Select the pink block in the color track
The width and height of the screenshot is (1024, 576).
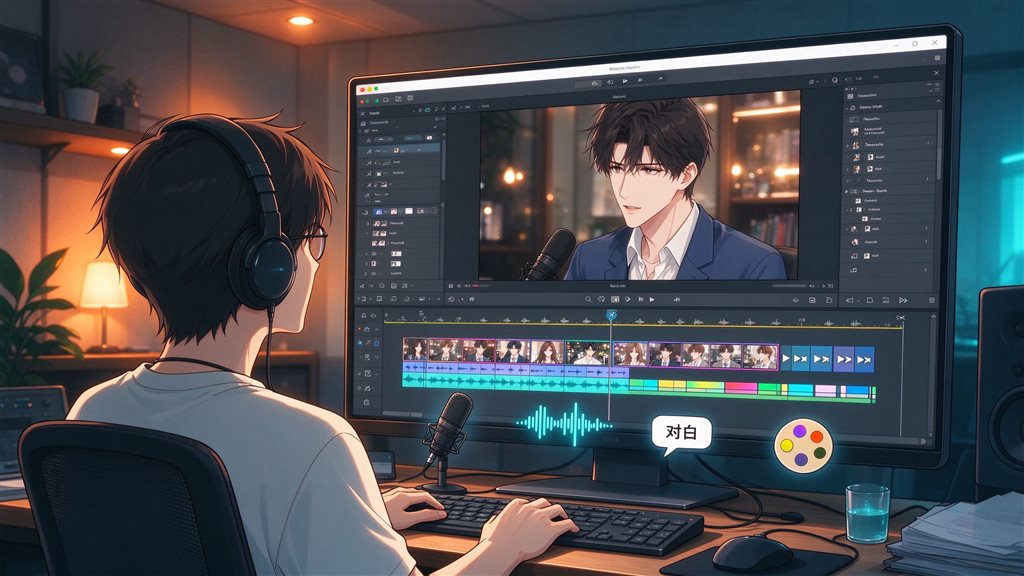(741, 389)
